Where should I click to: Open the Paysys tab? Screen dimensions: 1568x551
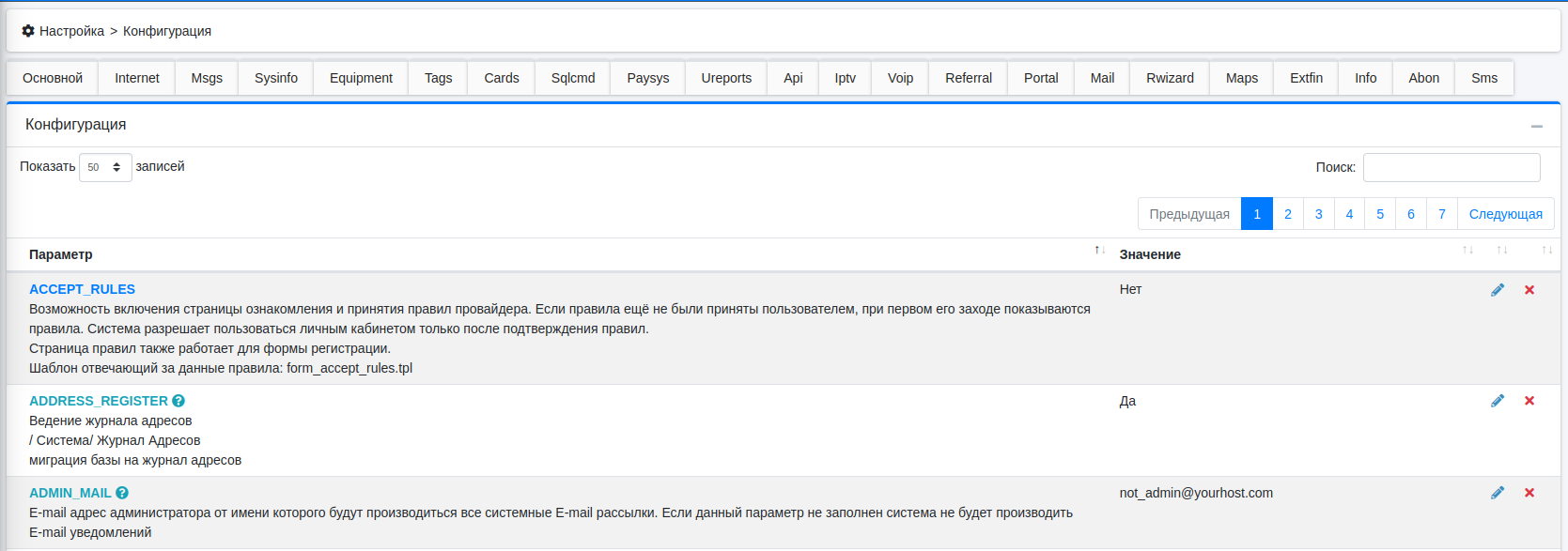pos(647,78)
